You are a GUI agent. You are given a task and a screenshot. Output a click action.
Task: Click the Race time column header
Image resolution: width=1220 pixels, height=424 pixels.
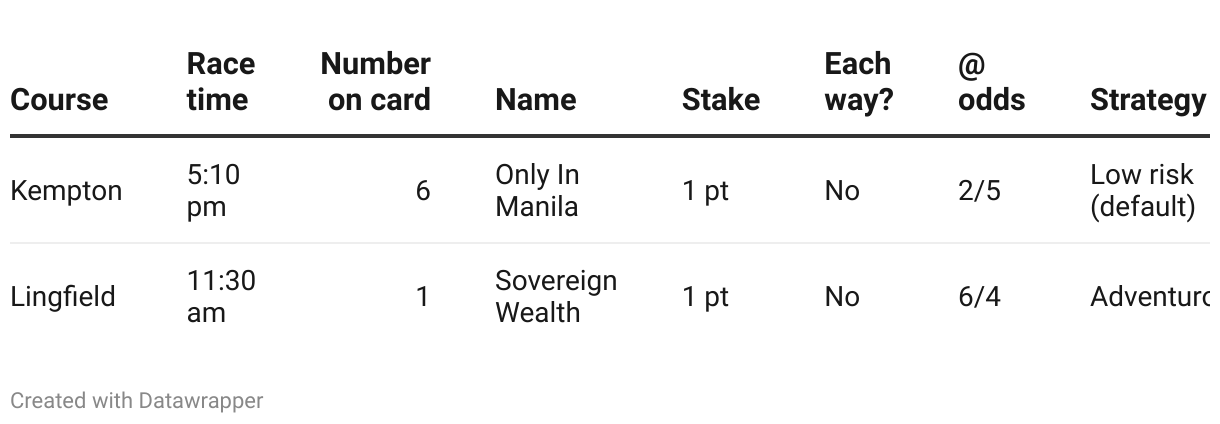pos(220,81)
